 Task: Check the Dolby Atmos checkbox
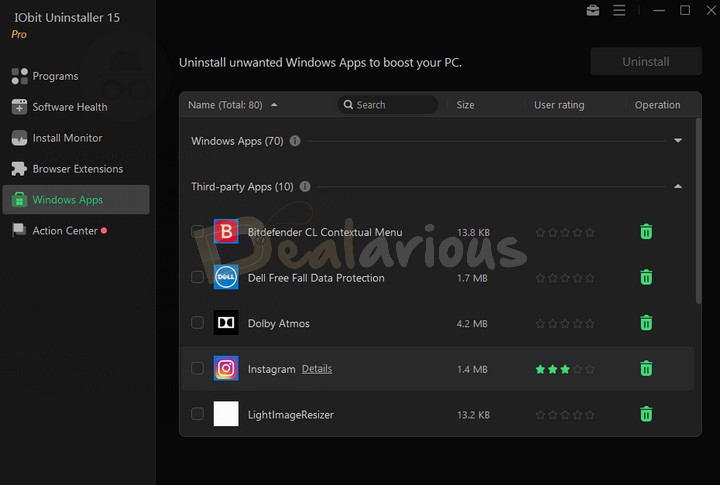point(197,322)
